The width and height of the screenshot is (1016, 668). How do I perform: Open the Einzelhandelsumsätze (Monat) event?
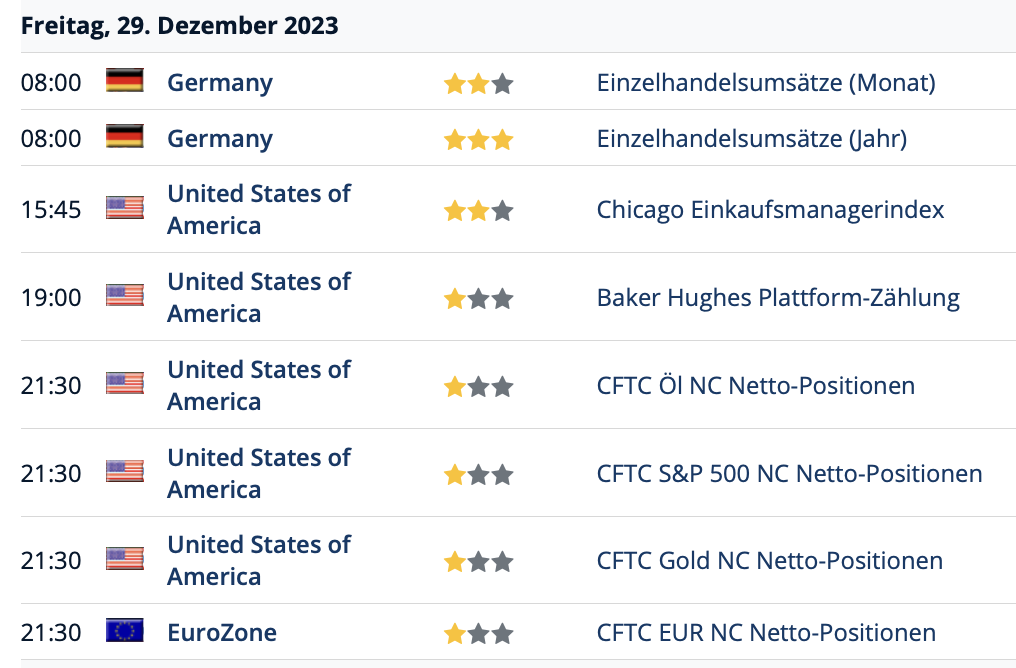[x=766, y=83]
